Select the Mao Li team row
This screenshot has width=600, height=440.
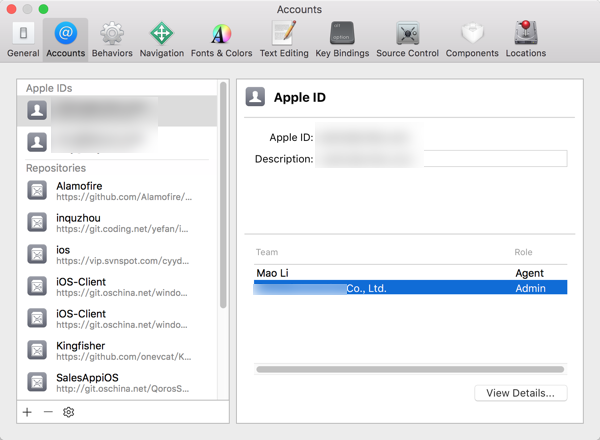410,273
